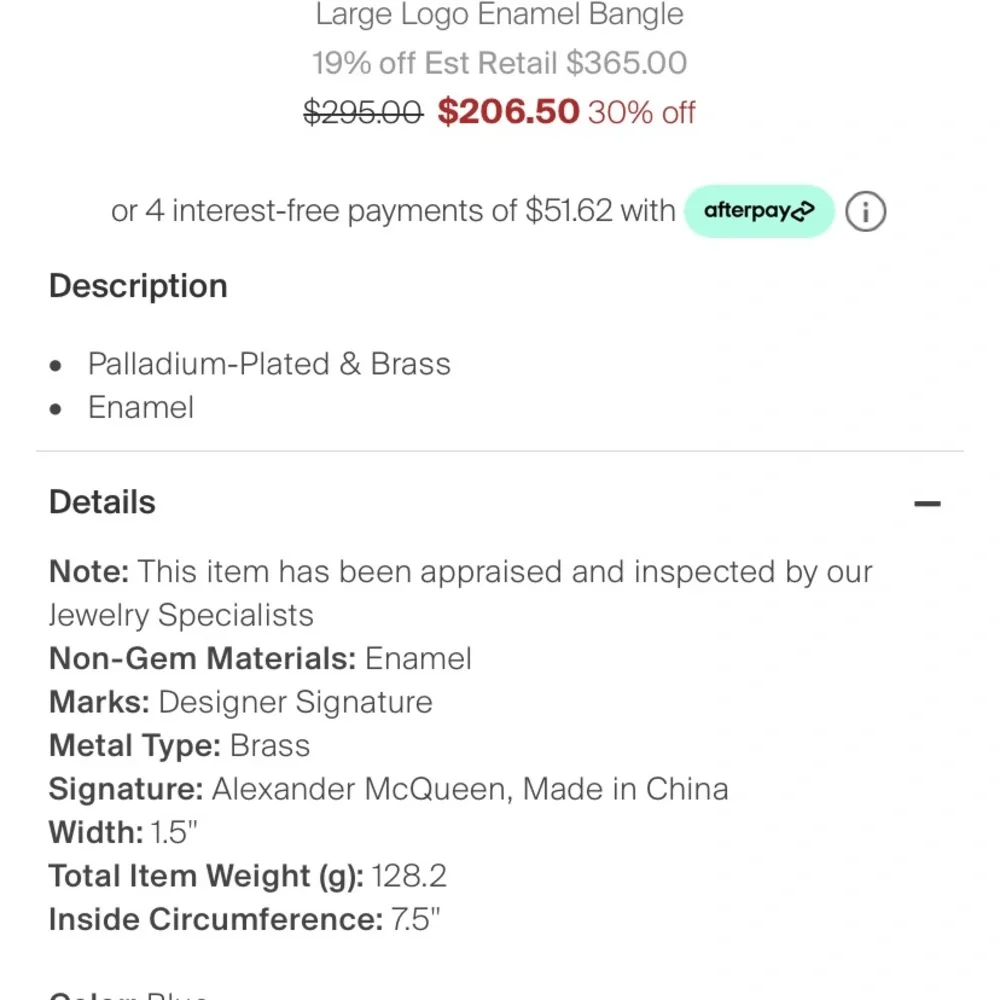Click the Marks: Designer Signature line

[241, 702]
